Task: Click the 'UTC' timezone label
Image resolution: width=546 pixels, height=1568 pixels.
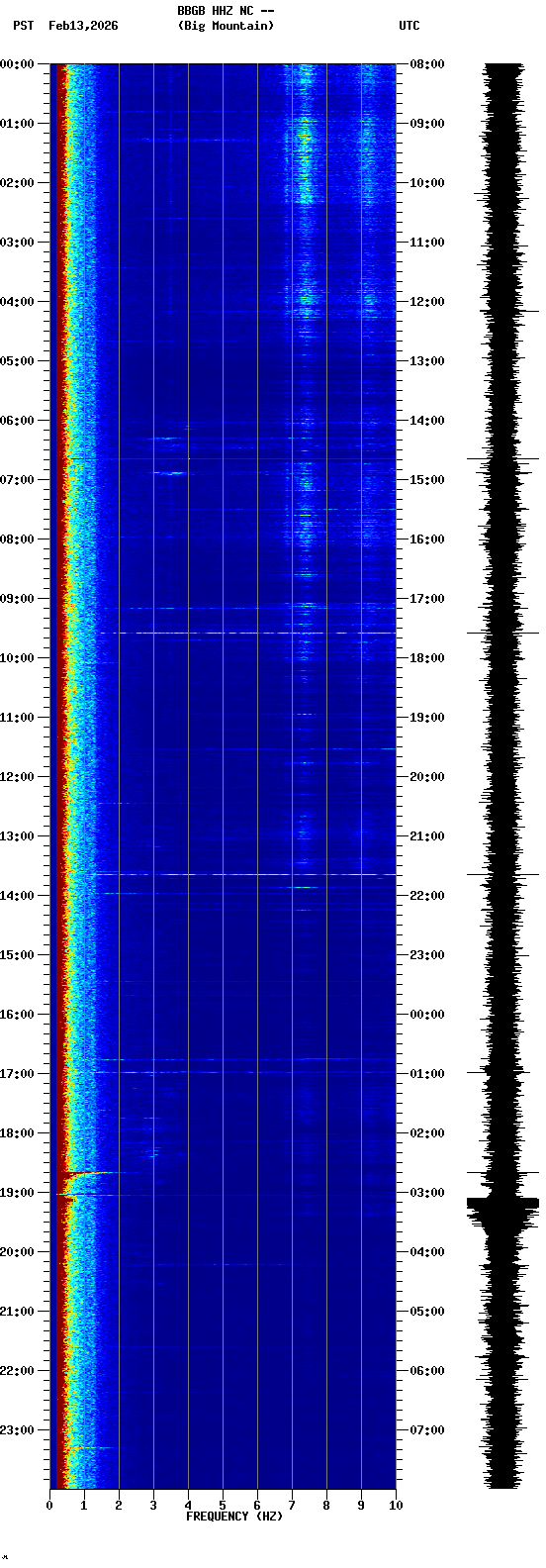Action: pyautogui.click(x=409, y=26)
